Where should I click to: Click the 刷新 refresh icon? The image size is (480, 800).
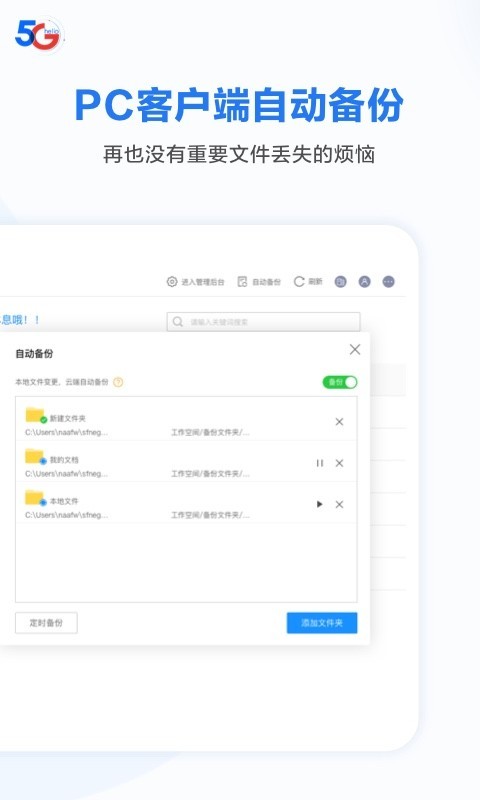[x=299, y=282]
